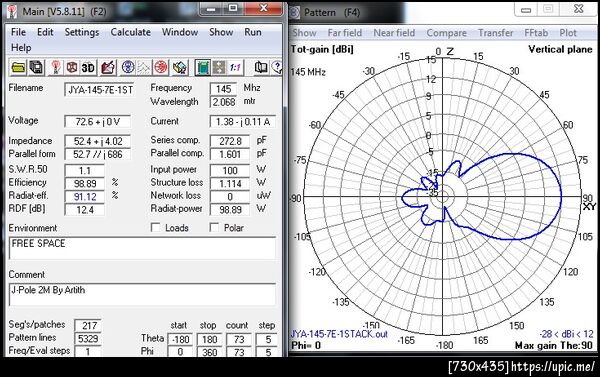Screen dimensions: 600x377
Task: Click the RDF [dB] field showing 12.4
Action: tap(85, 210)
